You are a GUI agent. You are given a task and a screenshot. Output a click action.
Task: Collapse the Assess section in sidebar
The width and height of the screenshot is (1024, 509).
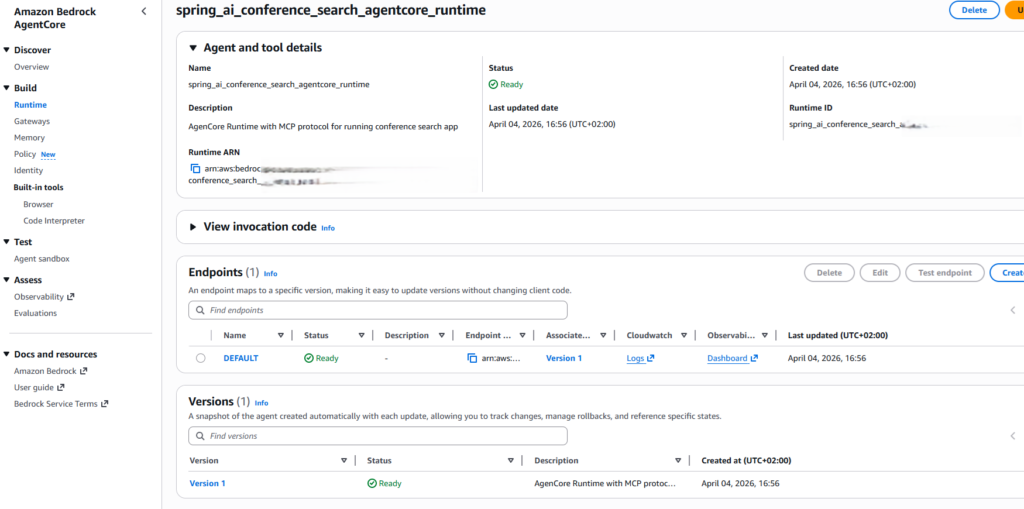pyautogui.click(x=7, y=280)
